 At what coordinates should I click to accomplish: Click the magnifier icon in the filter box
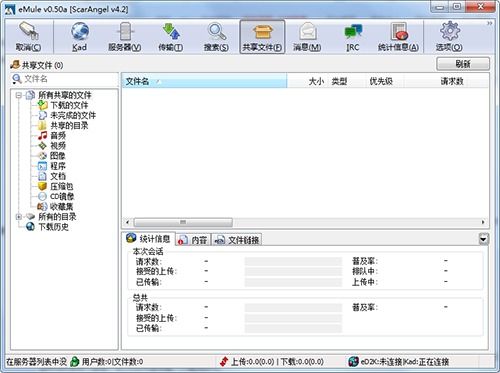click(x=17, y=79)
